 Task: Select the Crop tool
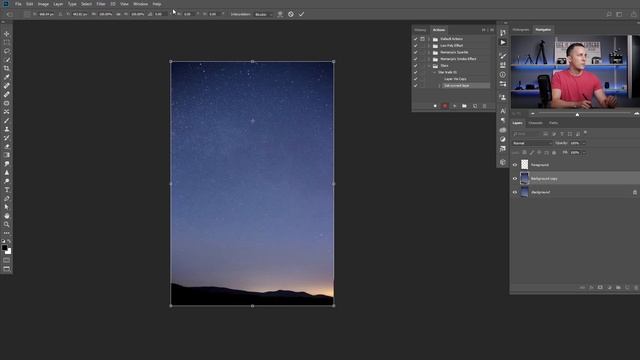(7, 68)
